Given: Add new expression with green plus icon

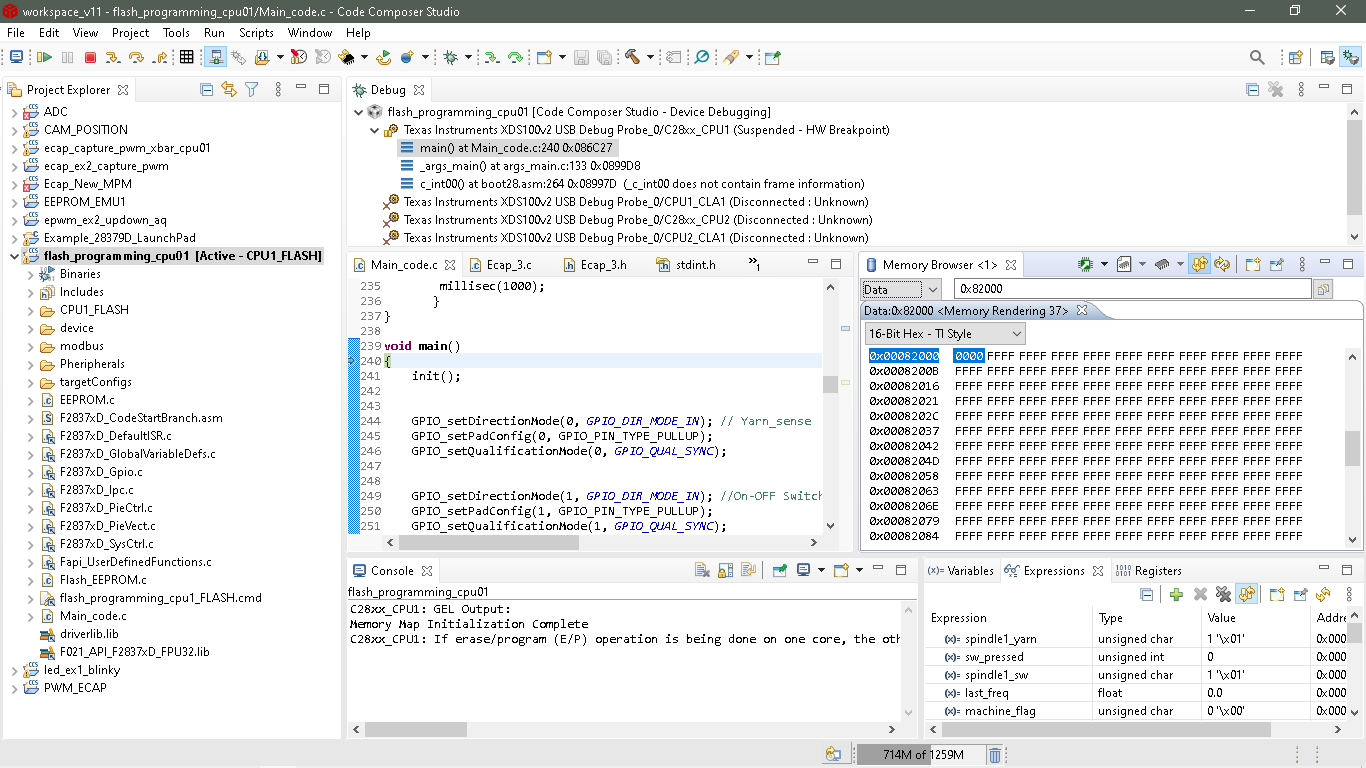Looking at the screenshot, I should (x=1176, y=594).
